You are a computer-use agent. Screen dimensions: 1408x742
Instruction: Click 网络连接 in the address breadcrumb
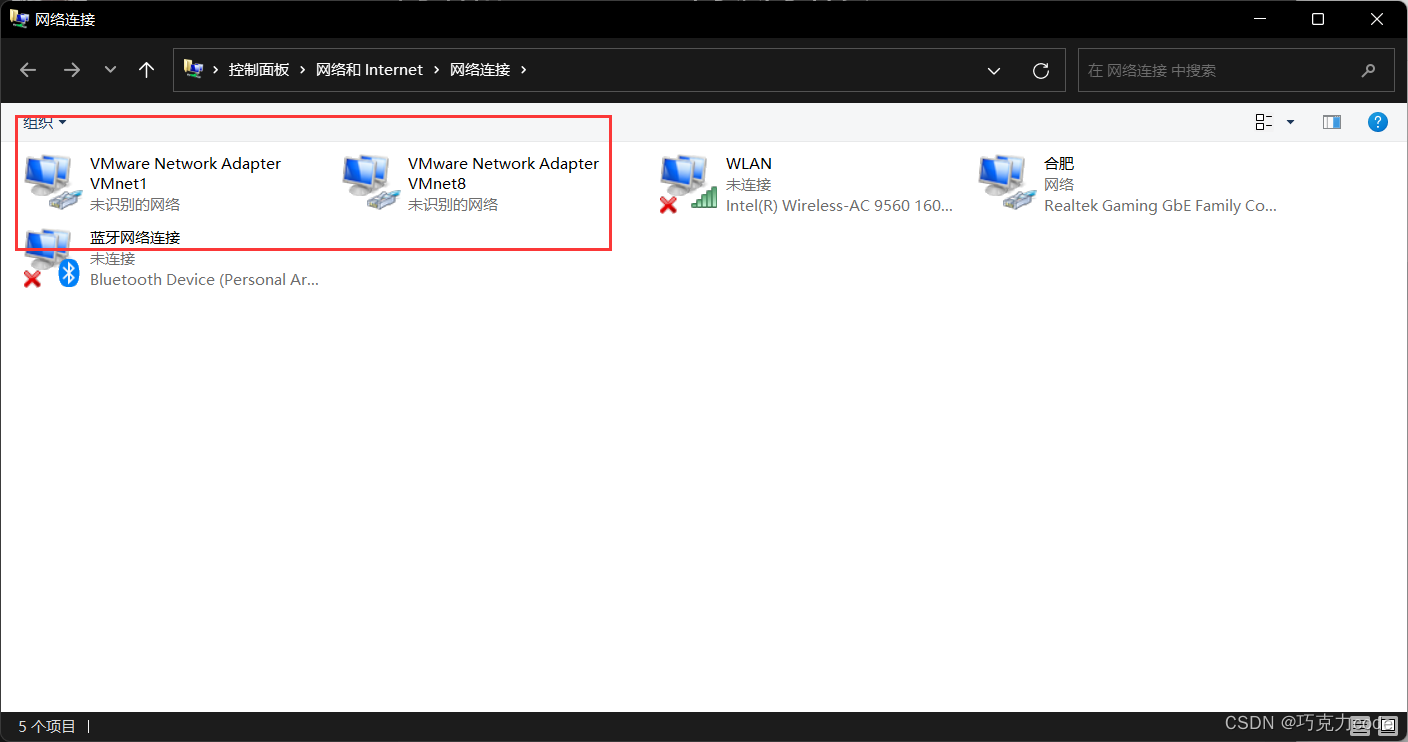point(480,70)
